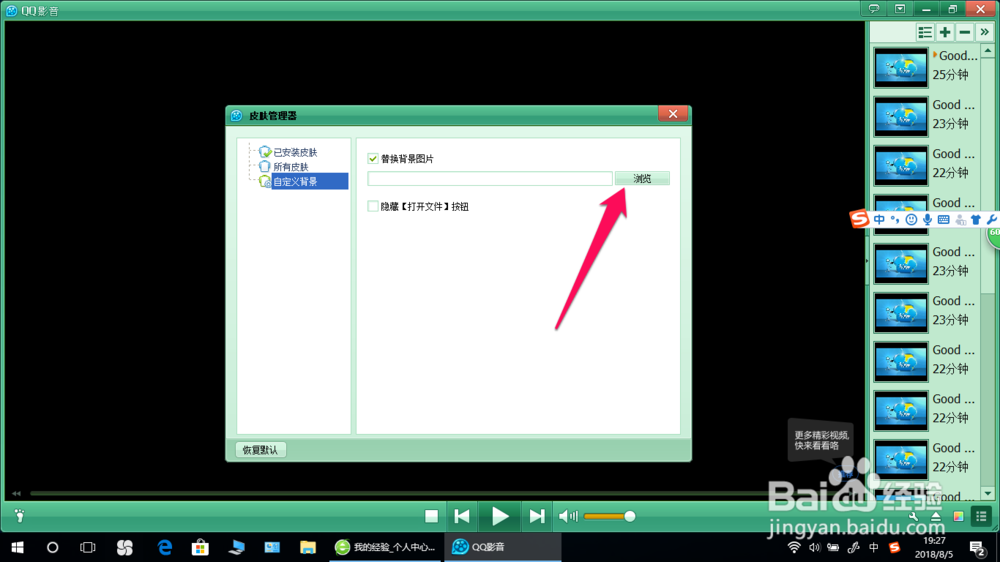The height and width of the screenshot is (562, 1000).
Task: Open the feedback speech bubble icon in title bar
Action: point(874,9)
